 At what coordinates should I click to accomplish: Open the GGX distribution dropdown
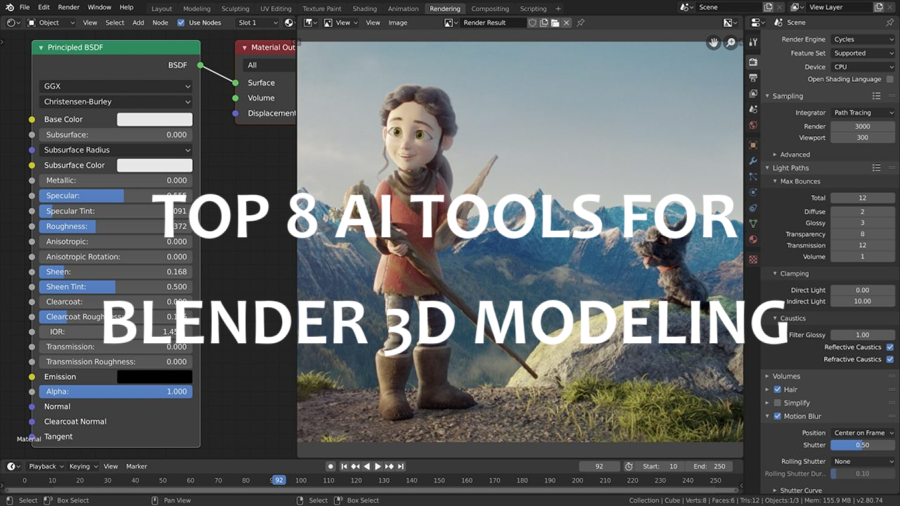(116, 86)
